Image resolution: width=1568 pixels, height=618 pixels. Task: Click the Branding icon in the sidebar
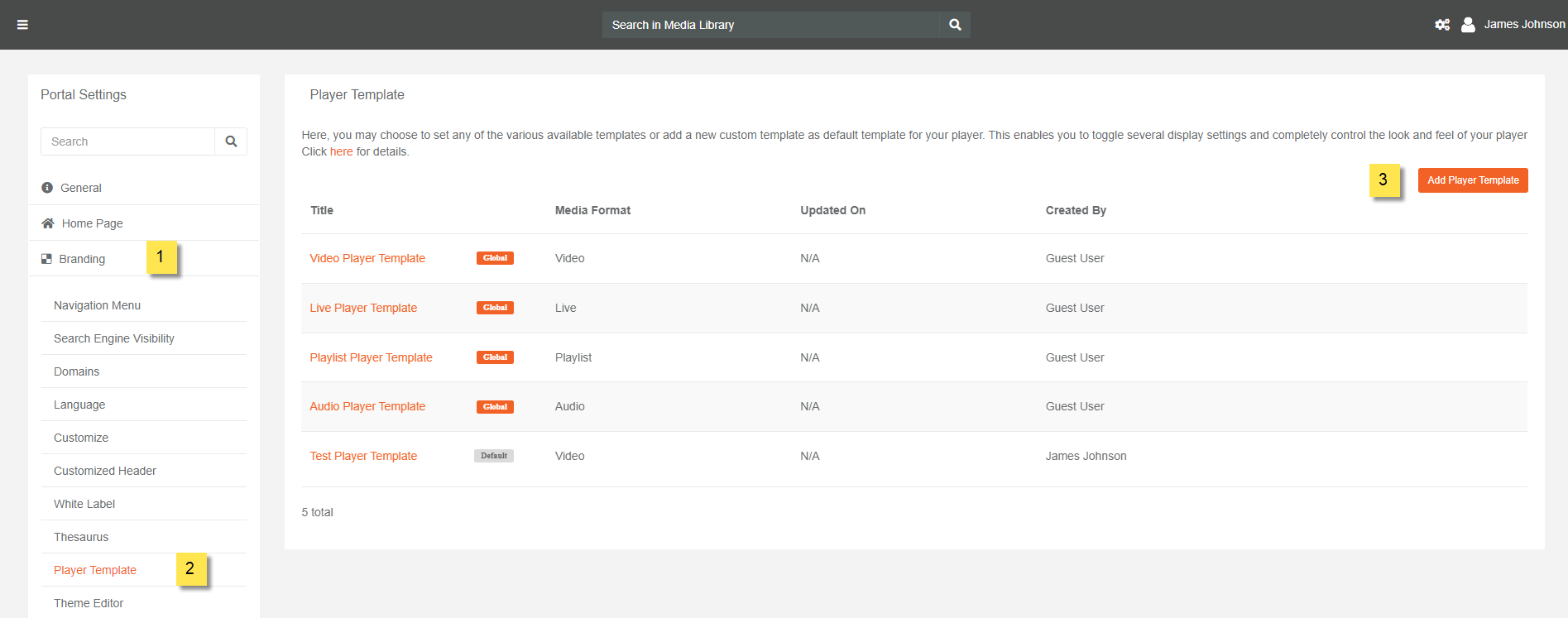[46, 259]
